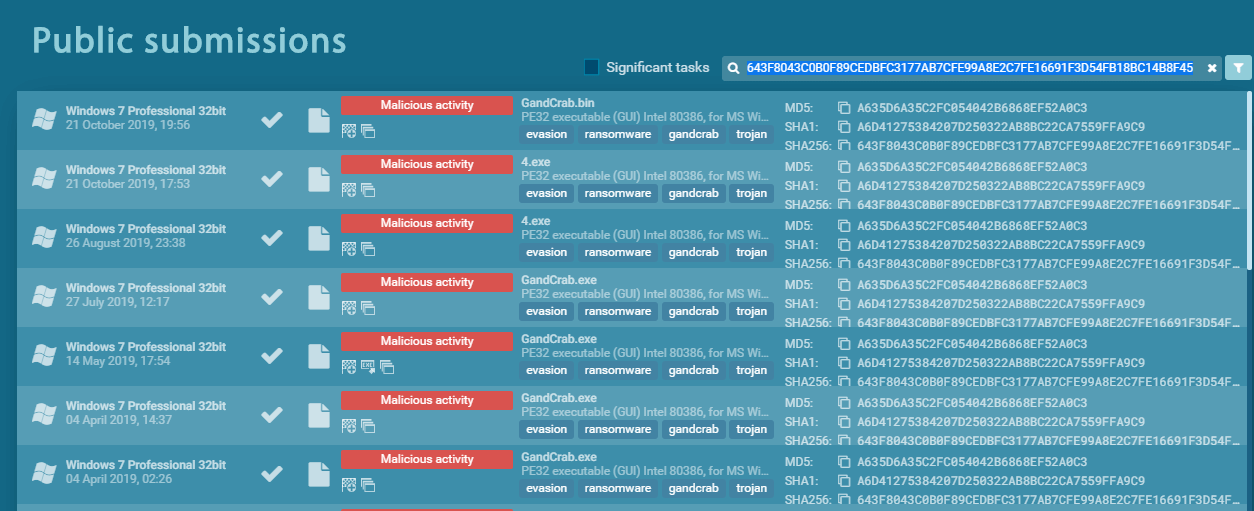Copy SHA256 hash of GandCrab.bin row
This screenshot has width=1254, height=511.
point(843,146)
